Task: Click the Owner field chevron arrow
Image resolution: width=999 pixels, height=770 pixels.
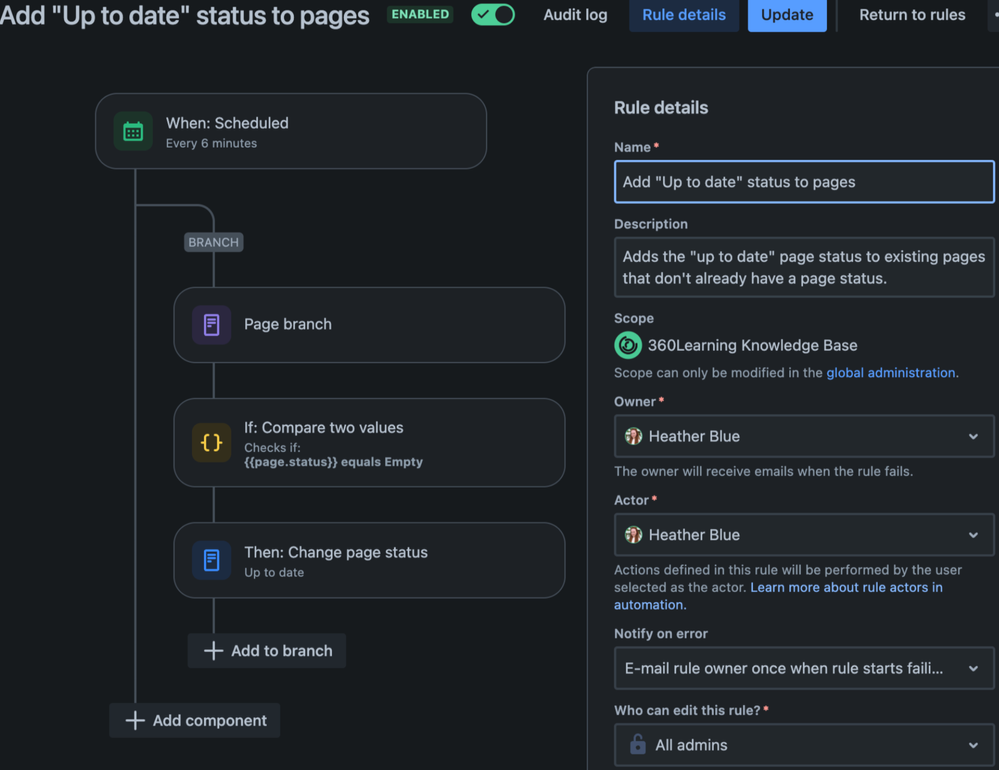Action: point(974,437)
